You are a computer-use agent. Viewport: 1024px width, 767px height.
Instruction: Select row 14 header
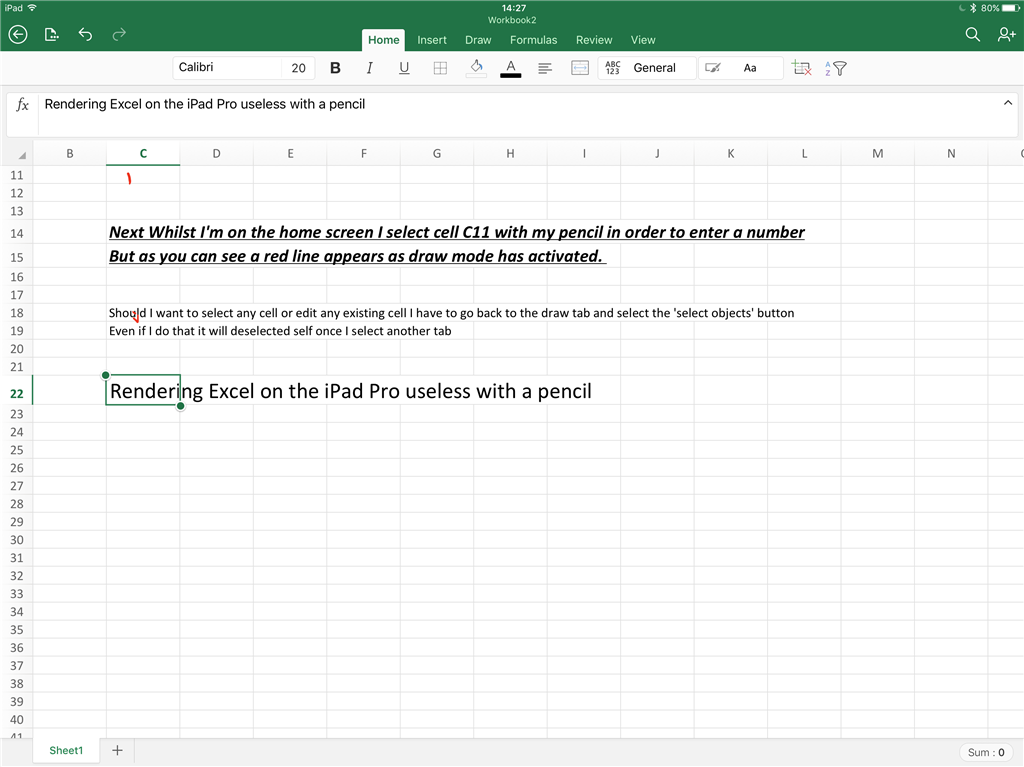click(x=16, y=233)
